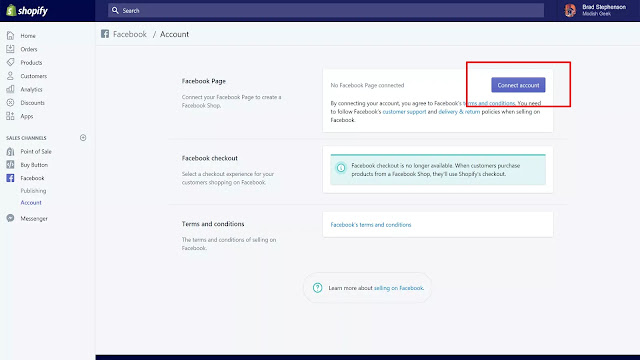Open Publishing under Facebook
Viewport: 640px width, 360px height.
tap(33, 191)
